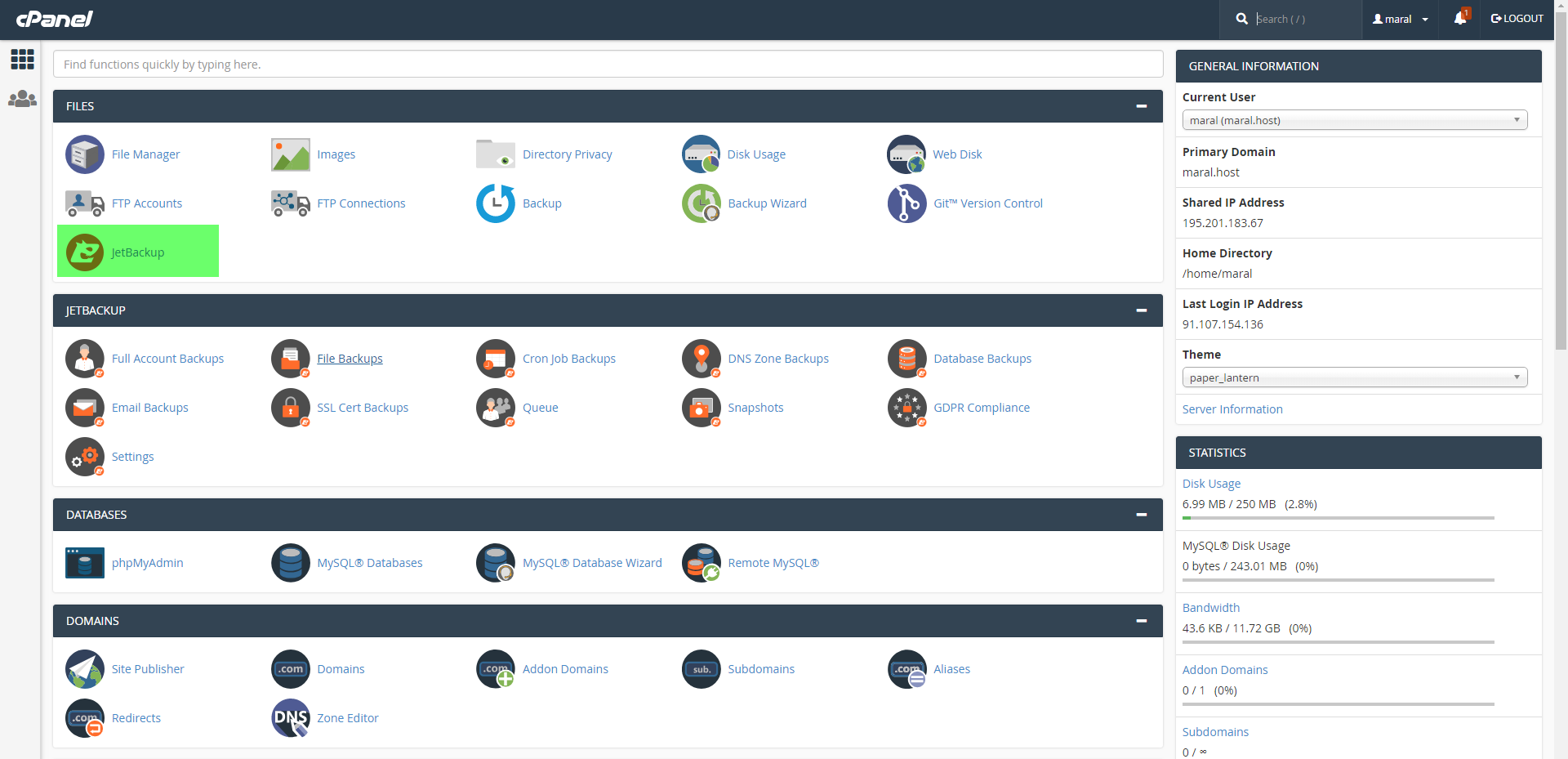Image resolution: width=1568 pixels, height=759 pixels.
Task: Open the Images tool icon
Action: point(291,154)
